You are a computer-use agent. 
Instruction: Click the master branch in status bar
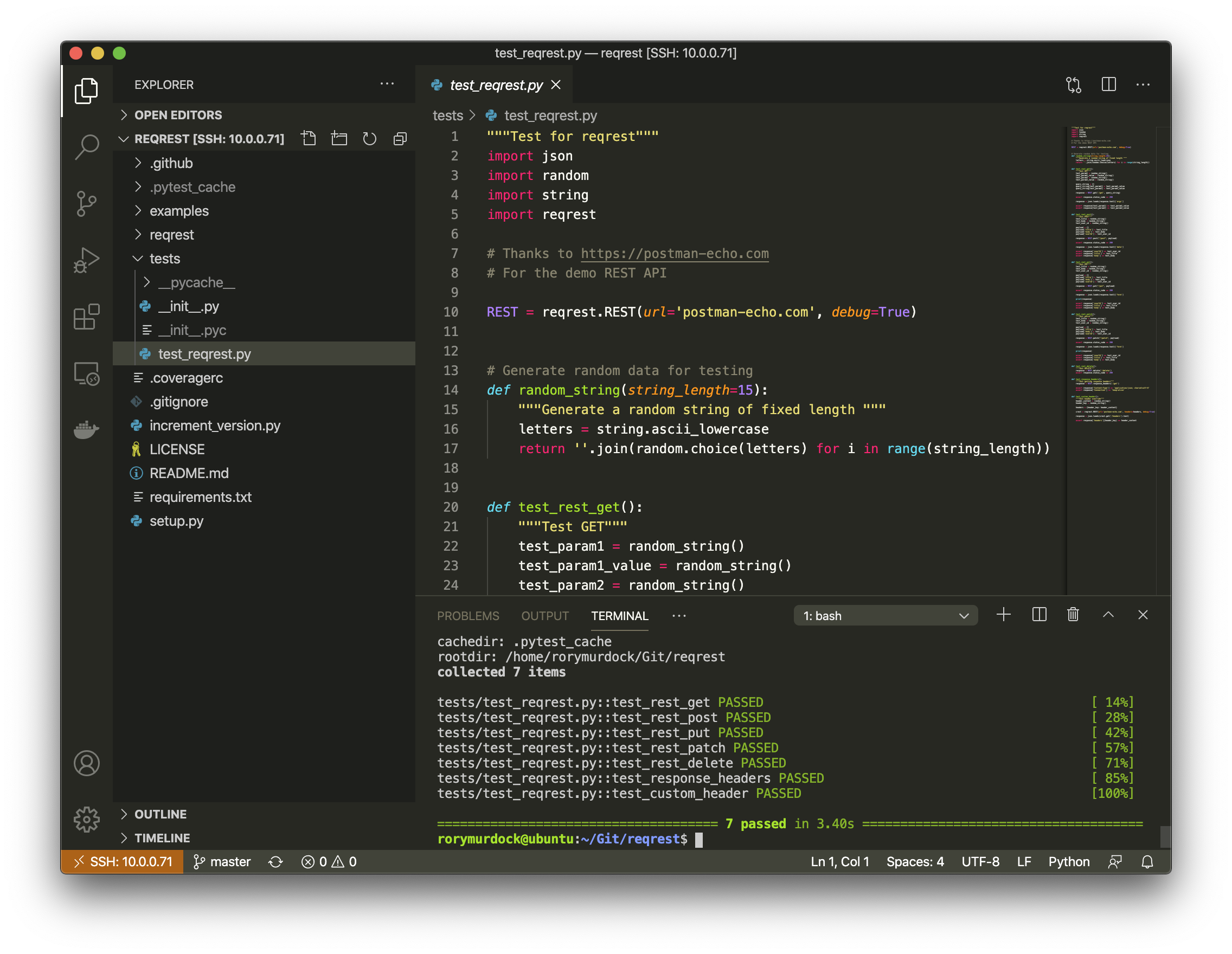222,861
